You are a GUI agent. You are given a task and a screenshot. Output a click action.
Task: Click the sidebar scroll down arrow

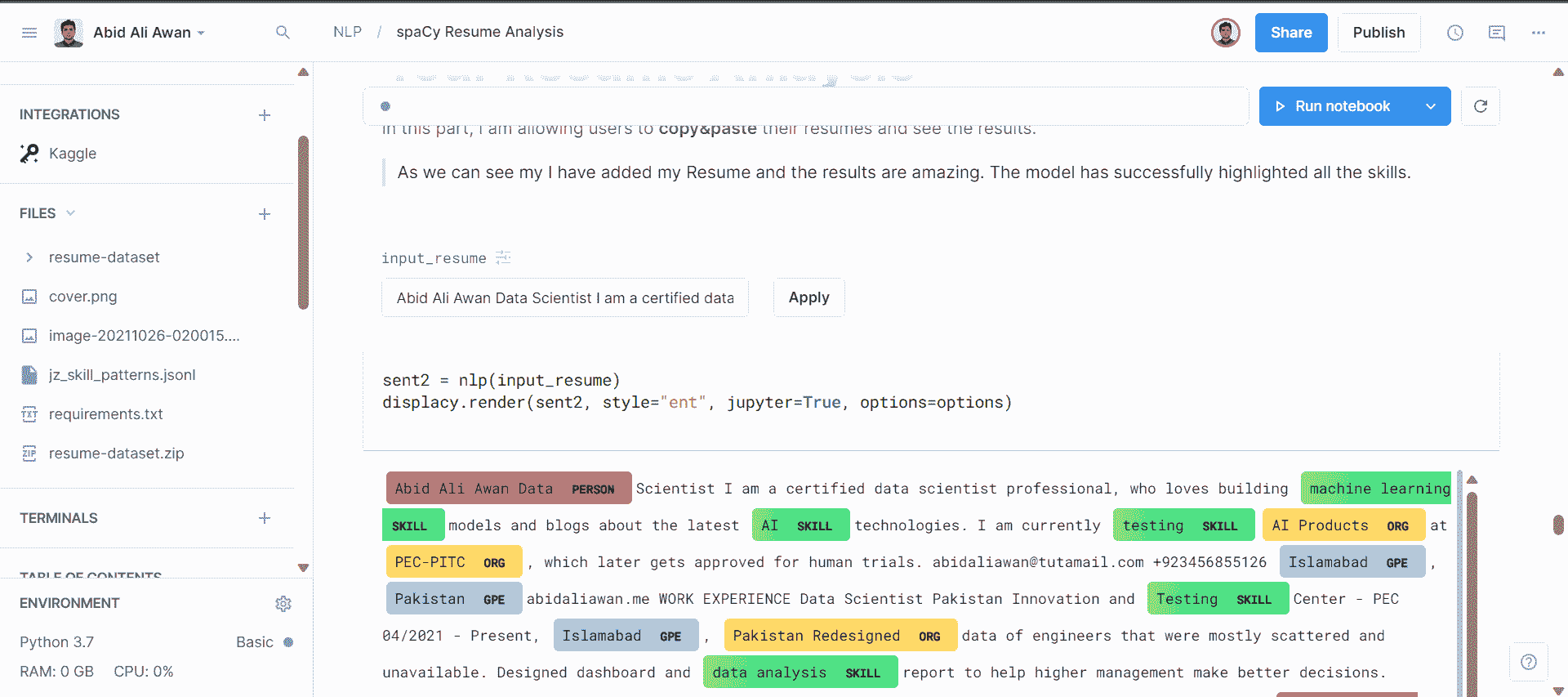coord(303,568)
